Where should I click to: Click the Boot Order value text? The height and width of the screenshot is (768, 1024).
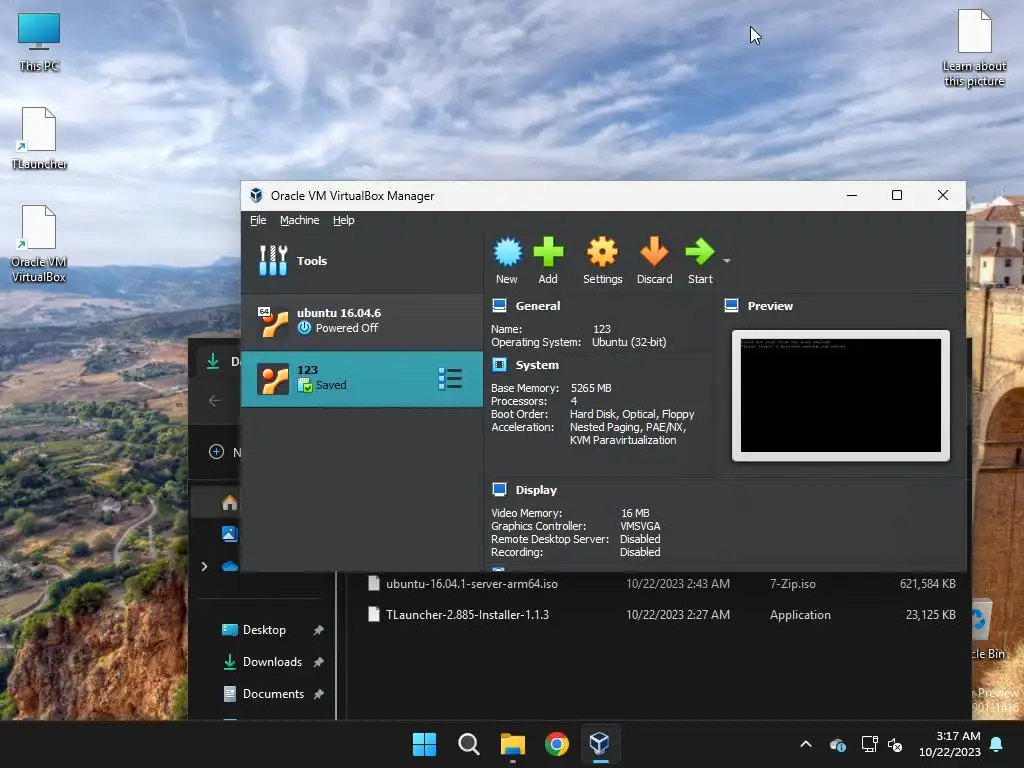click(x=632, y=414)
